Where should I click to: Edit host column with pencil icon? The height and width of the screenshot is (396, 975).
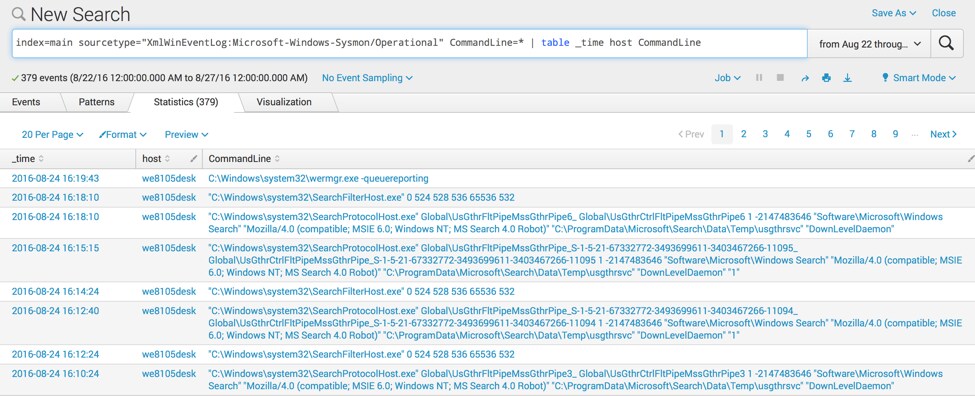193,159
